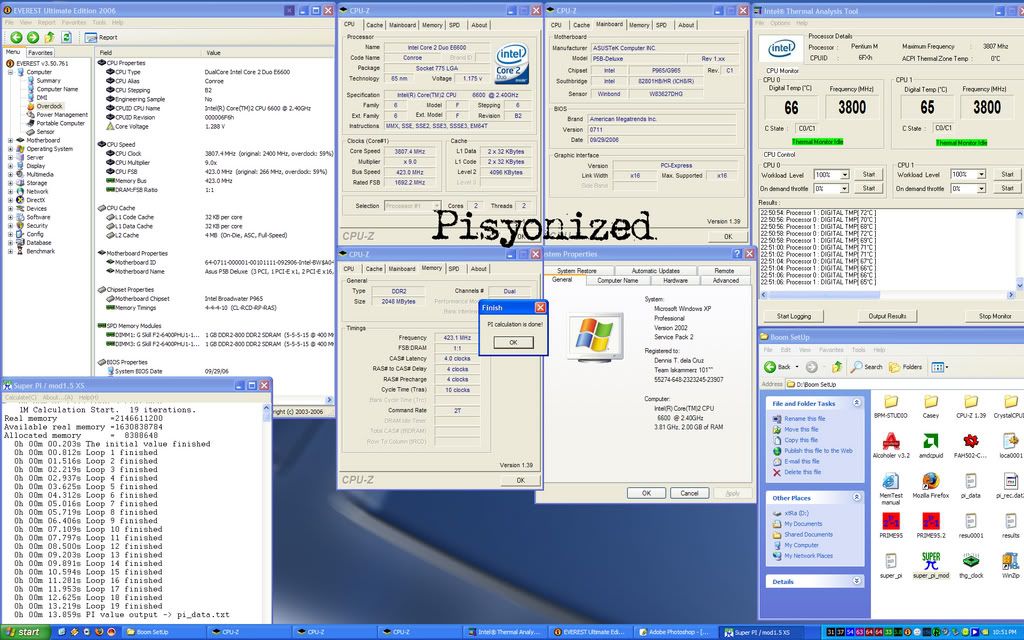Go up a level in EVEREST toolbar

(50, 37)
